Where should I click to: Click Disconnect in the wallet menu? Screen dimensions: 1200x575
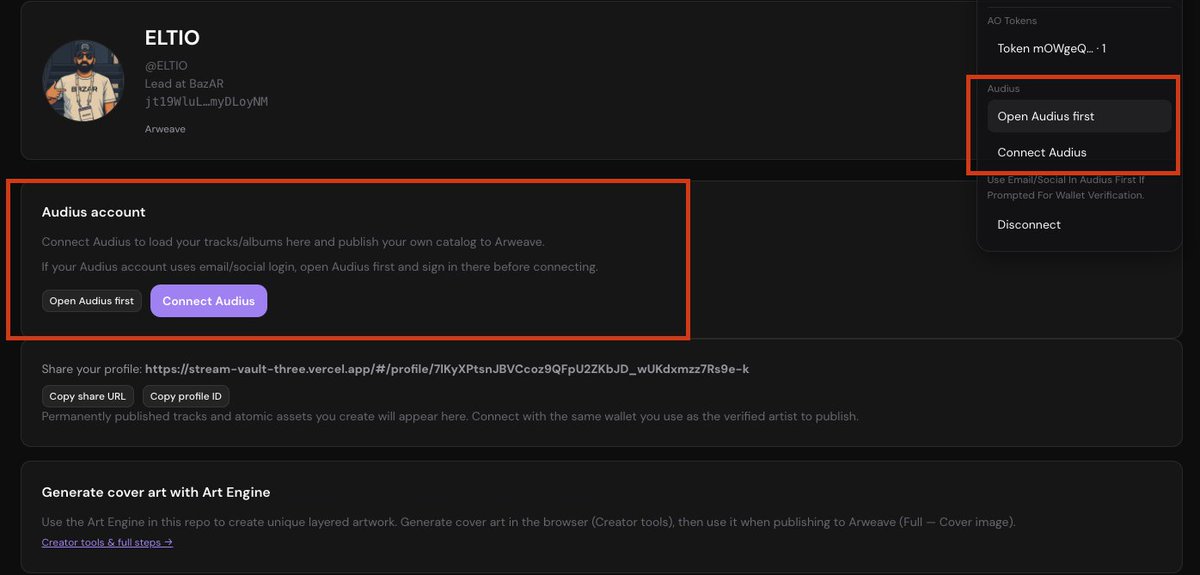coord(1078,225)
